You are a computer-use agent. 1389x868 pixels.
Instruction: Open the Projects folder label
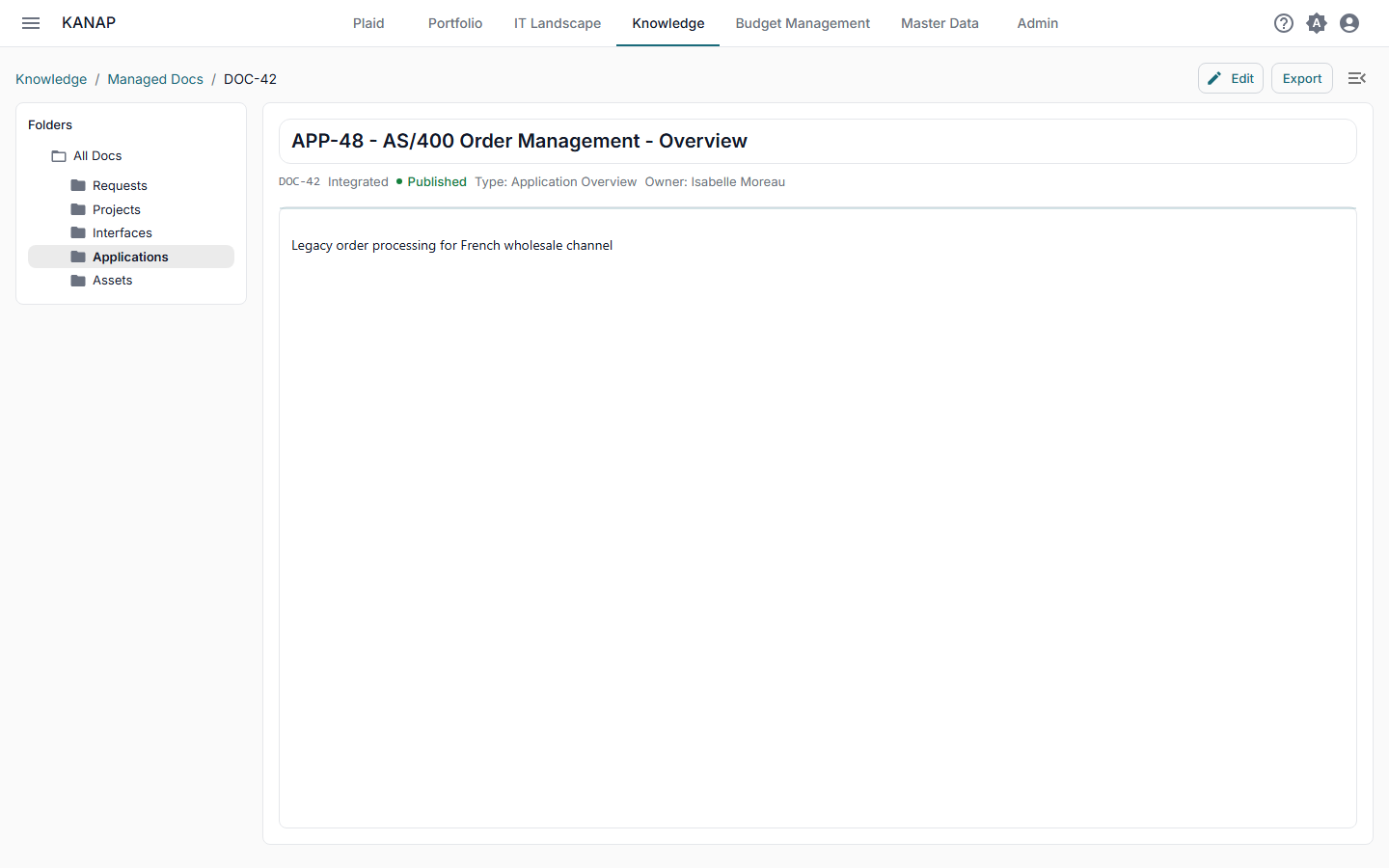(x=117, y=209)
